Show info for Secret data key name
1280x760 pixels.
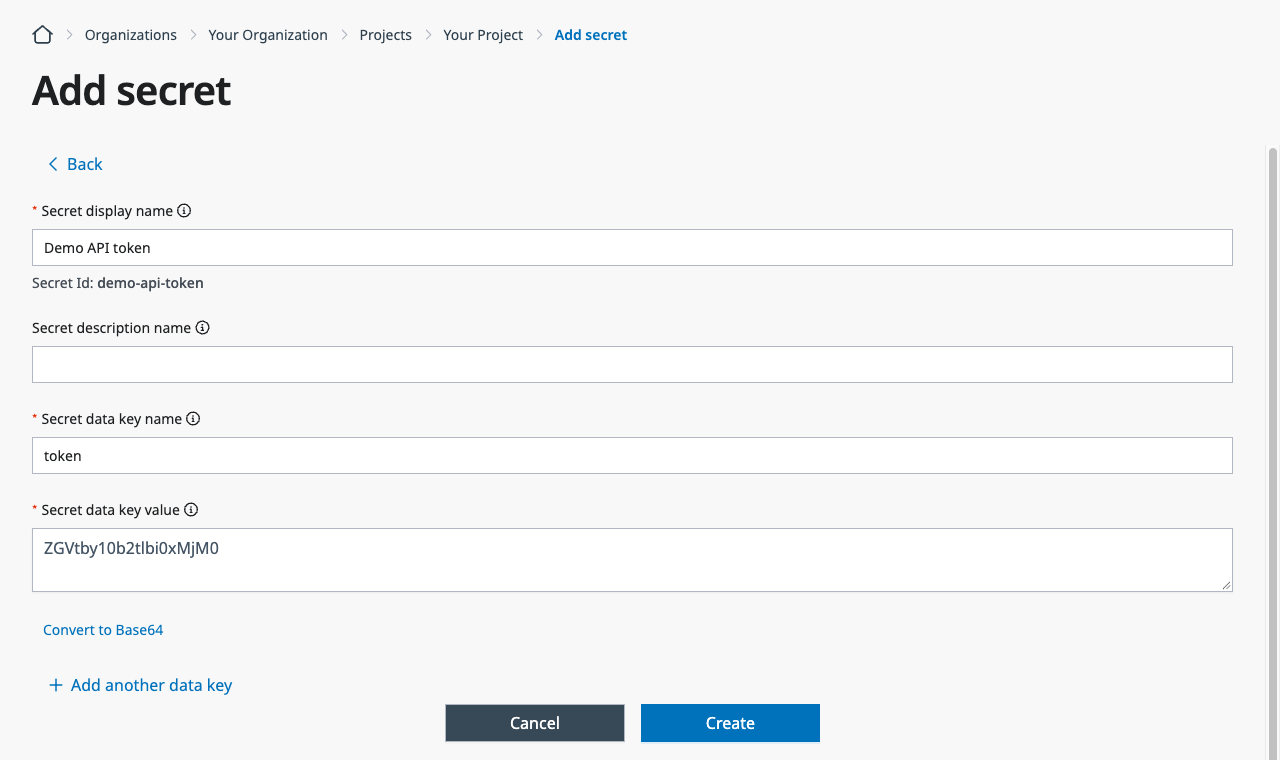tap(194, 419)
